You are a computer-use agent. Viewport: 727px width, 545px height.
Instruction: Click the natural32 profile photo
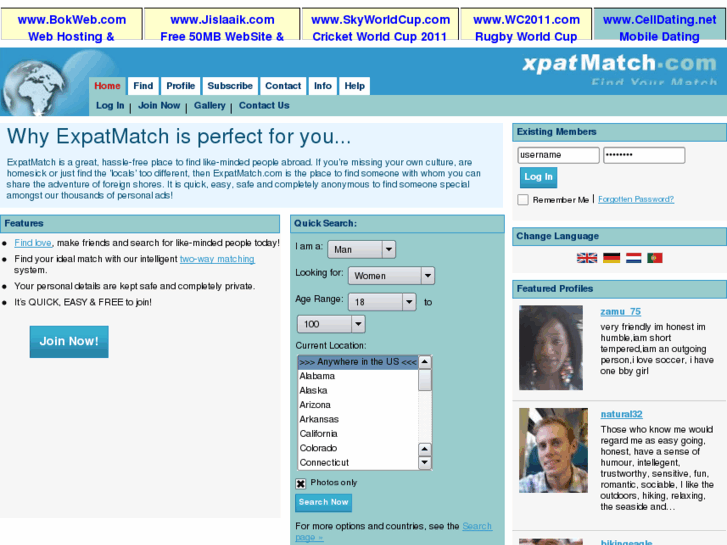tap(553, 450)
